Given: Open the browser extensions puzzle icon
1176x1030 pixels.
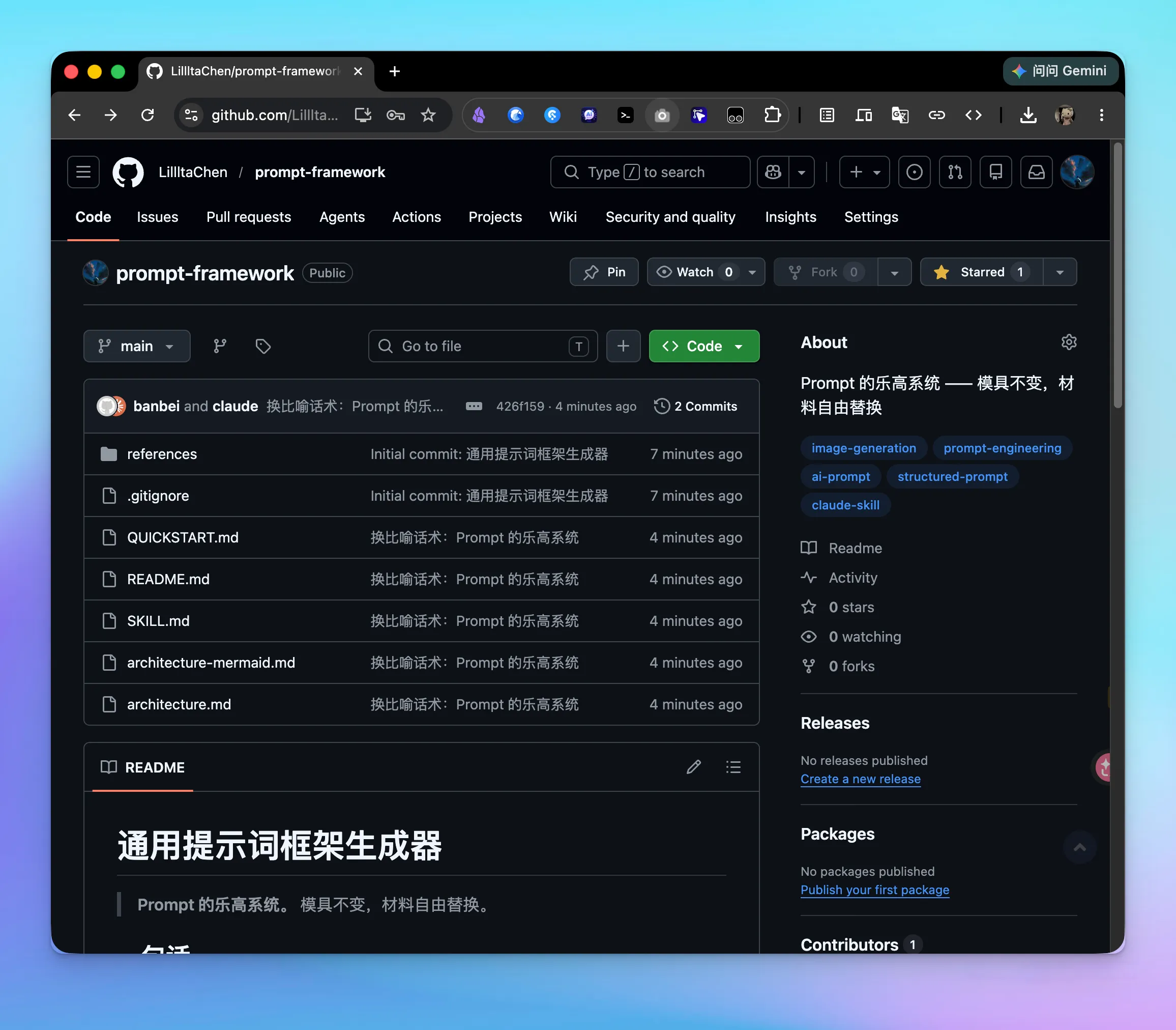Looking at the screenshot, I should point(772,115).
